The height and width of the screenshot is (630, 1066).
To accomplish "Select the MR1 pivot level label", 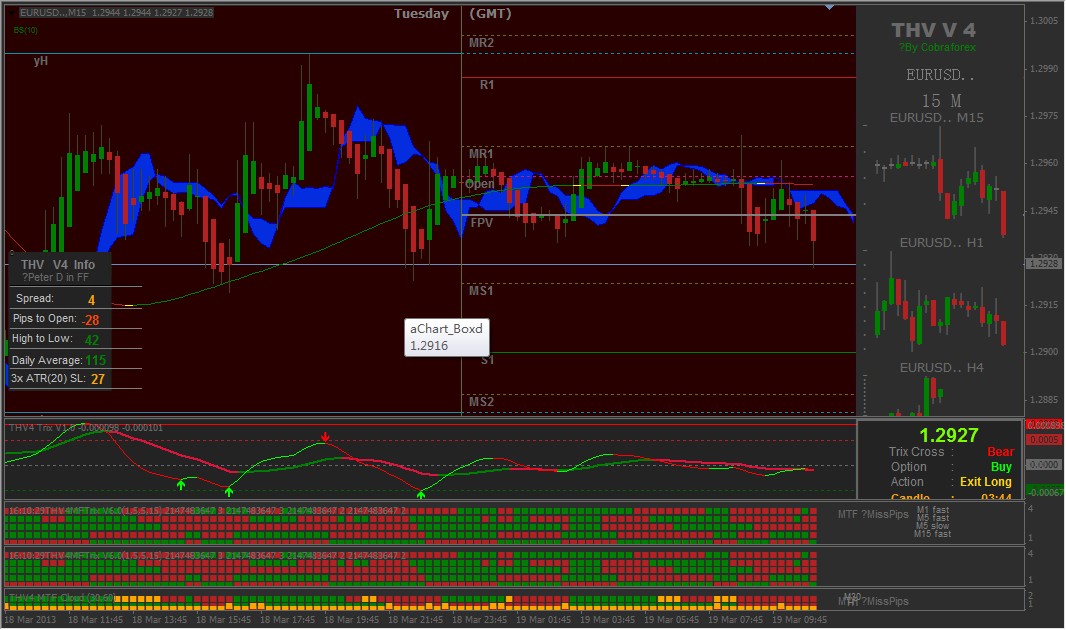I will click(x=481, y=154).
